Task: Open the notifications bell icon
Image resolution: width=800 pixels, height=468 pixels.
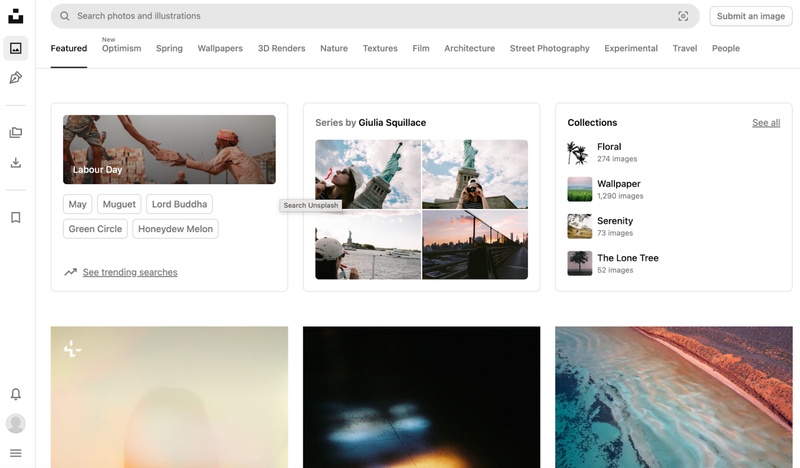Action: 16,394
